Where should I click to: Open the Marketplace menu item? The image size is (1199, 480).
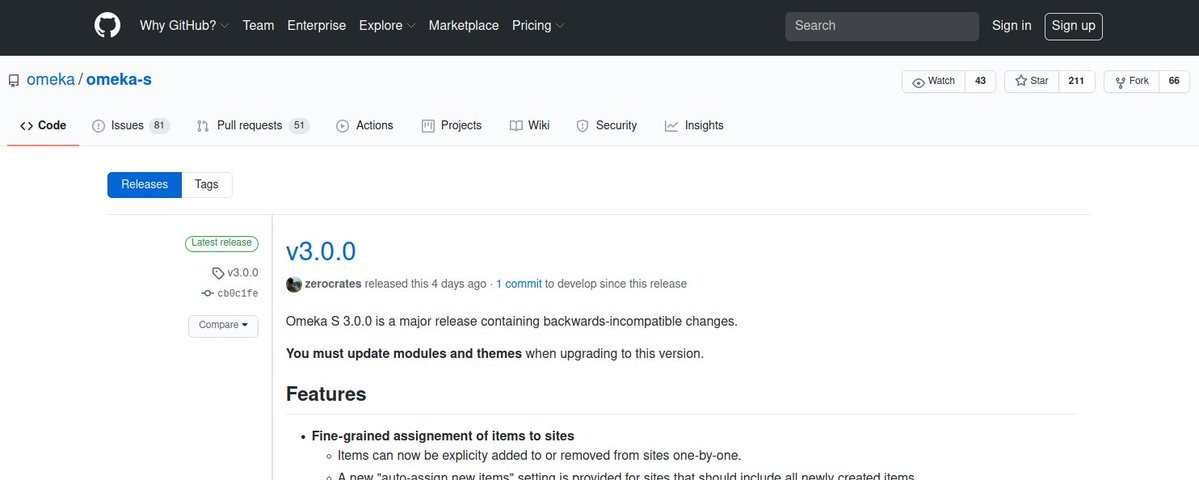(463, 25)
